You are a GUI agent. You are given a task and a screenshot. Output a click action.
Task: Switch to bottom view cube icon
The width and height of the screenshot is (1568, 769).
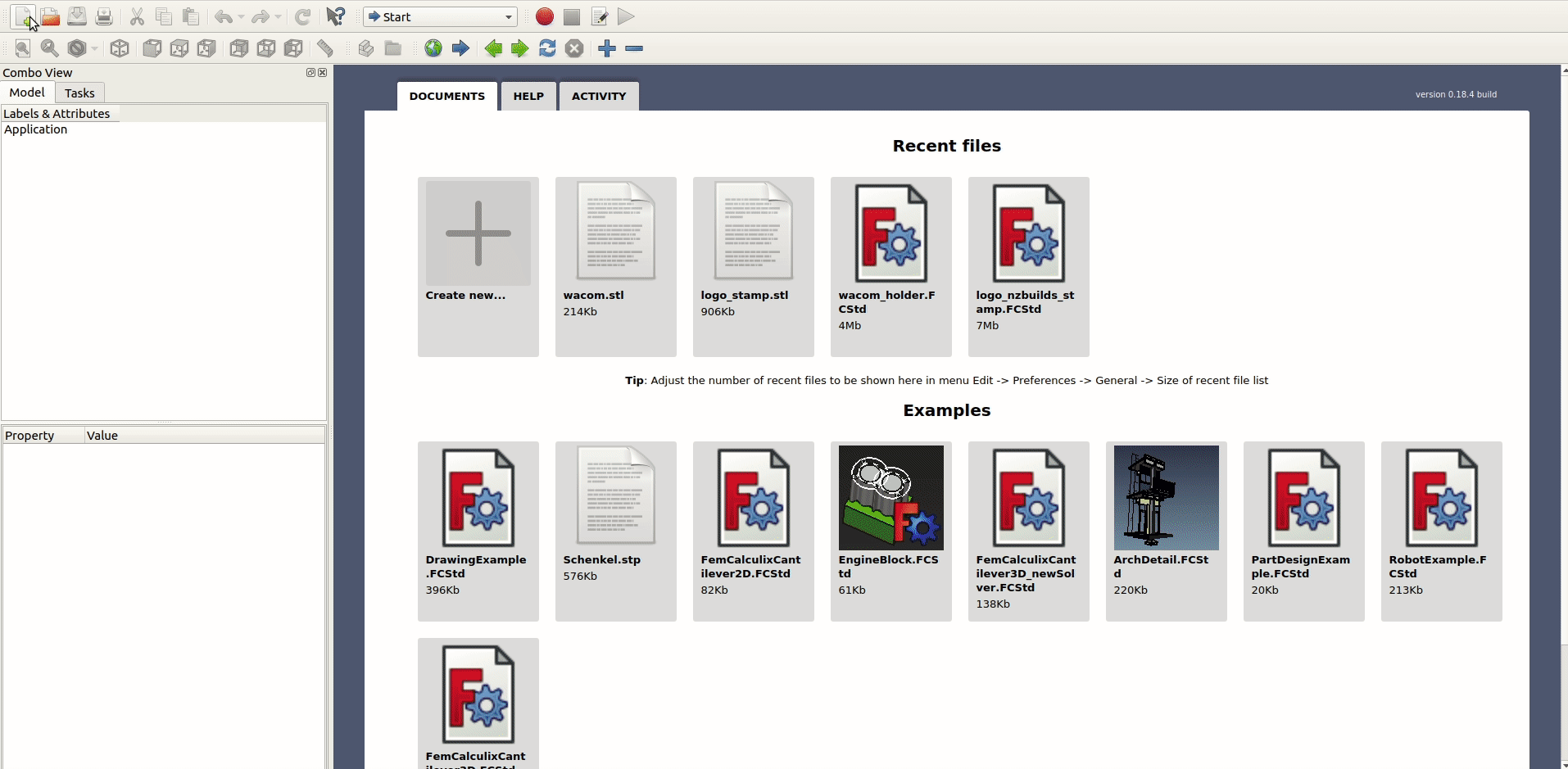[x=266, y=48]
